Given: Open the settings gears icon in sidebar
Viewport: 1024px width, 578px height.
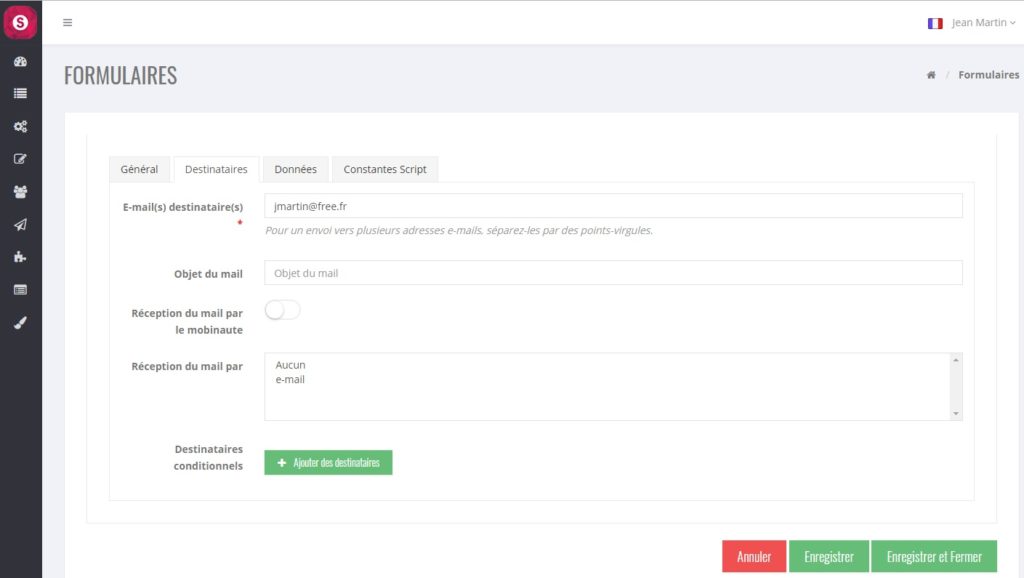Looking at the screenshot, I should [20, 126].
